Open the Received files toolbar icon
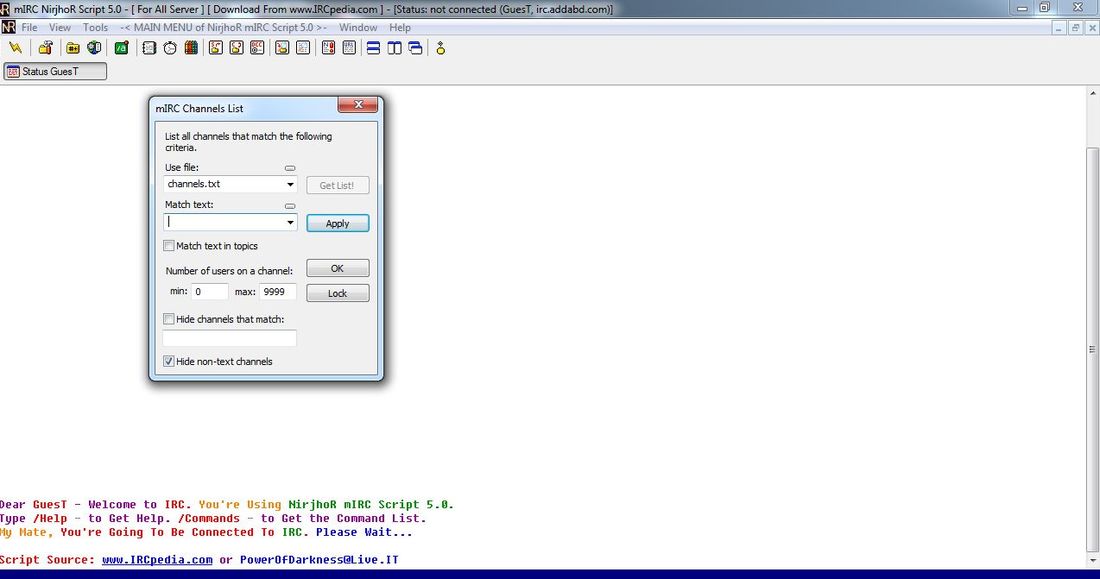The height and width of the screenshot is (579, 1100). coord(282,48)
